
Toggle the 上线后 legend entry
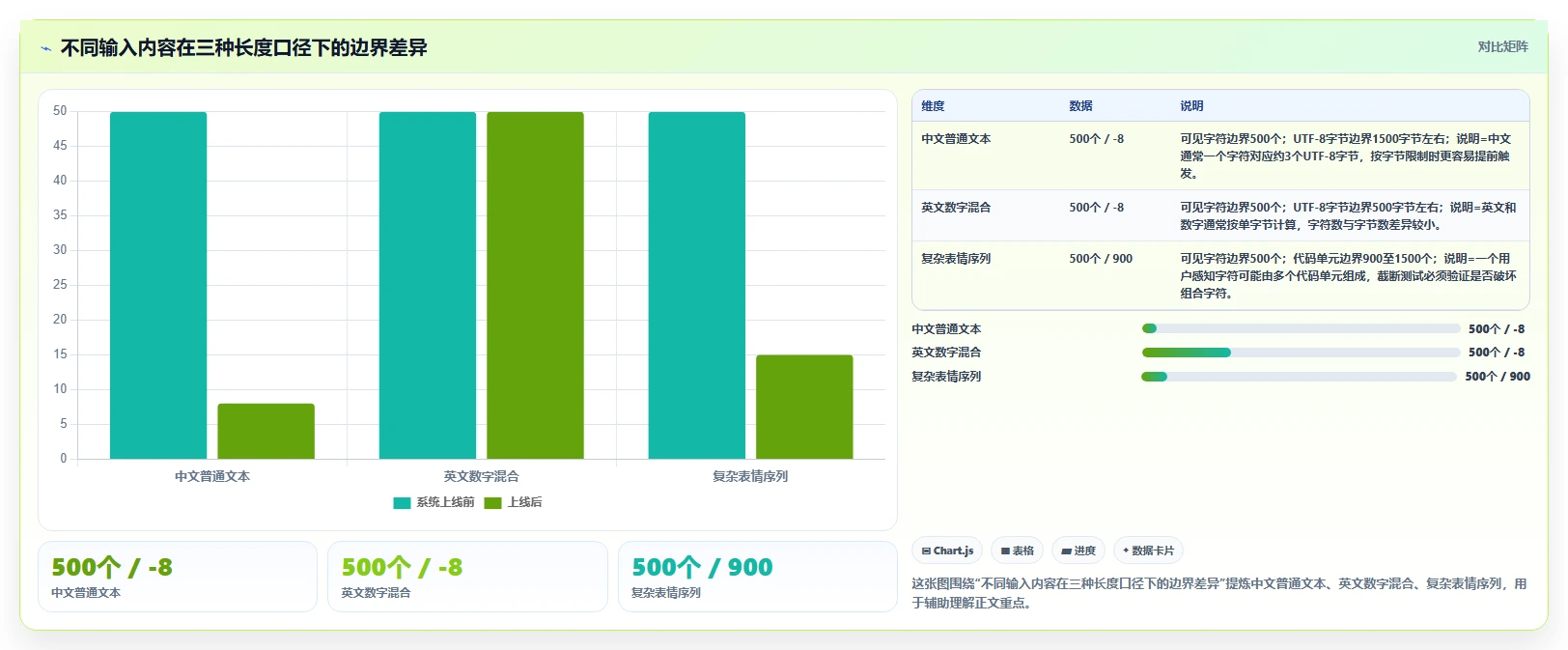(513, 502)
